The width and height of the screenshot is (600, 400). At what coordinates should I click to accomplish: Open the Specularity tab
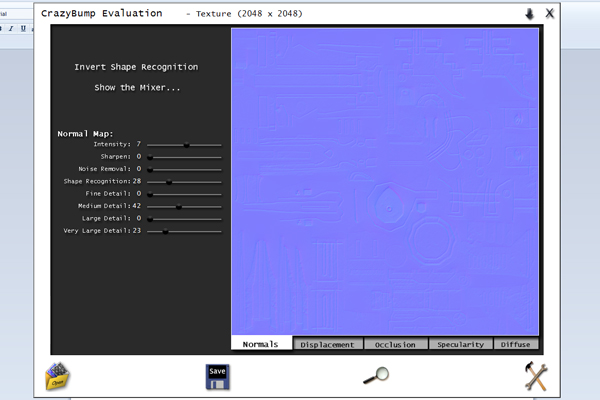(461, 344)
